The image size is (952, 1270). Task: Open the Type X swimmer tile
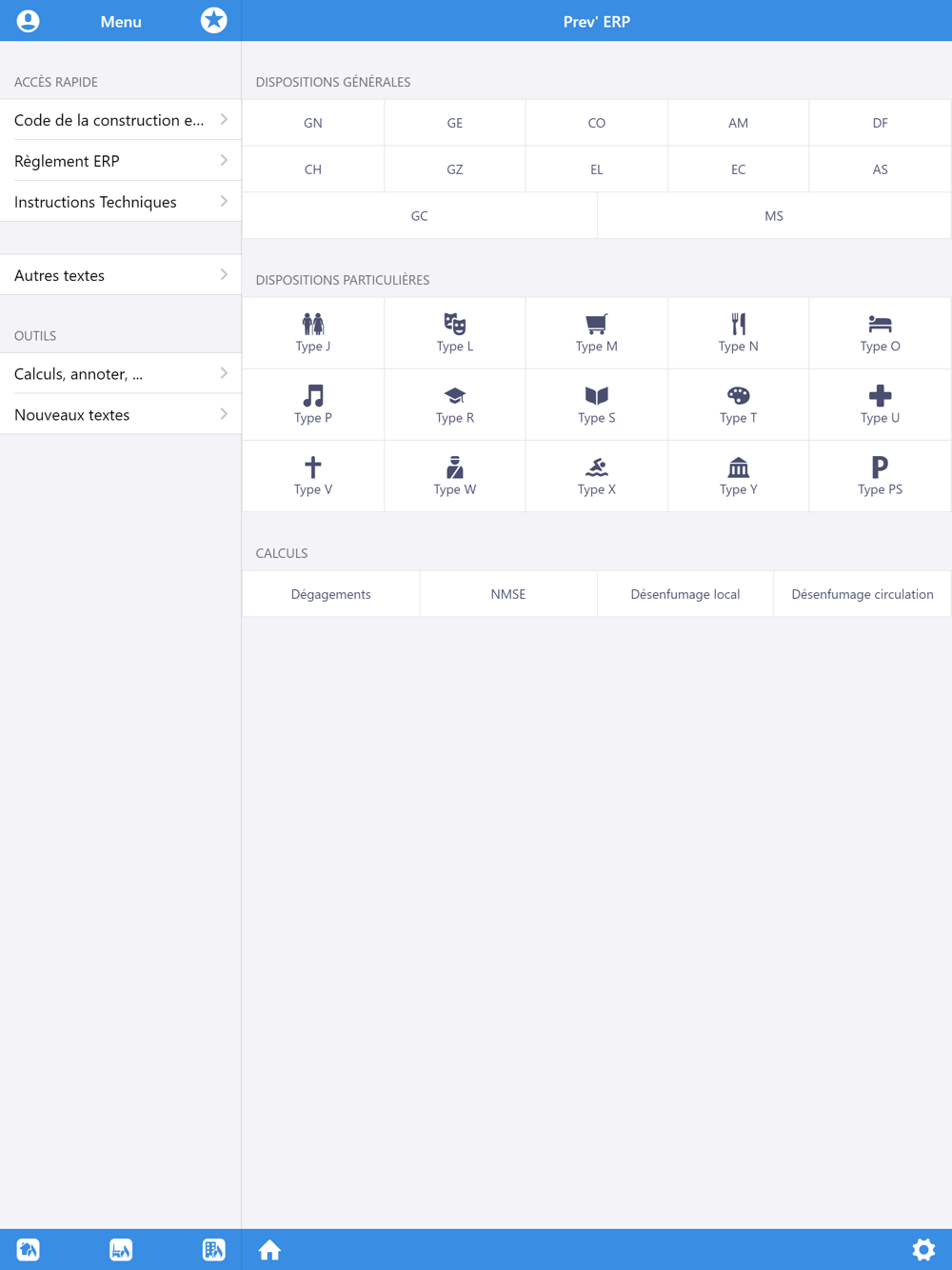[597, 476]
